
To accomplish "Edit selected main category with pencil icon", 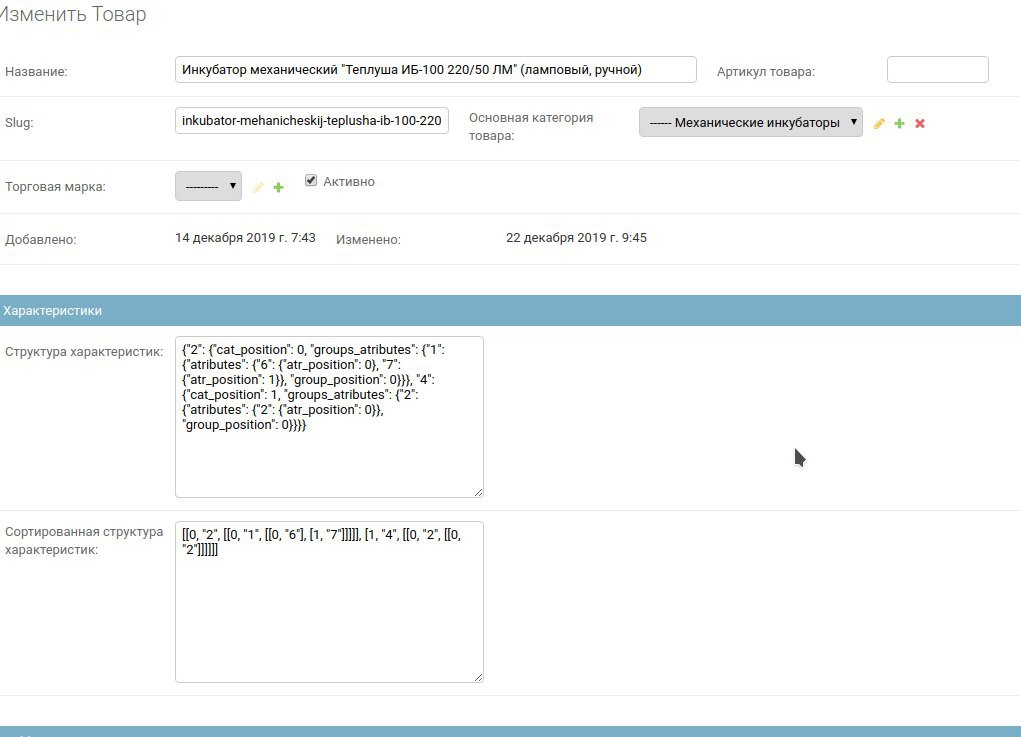I will [x=879, y=123].
